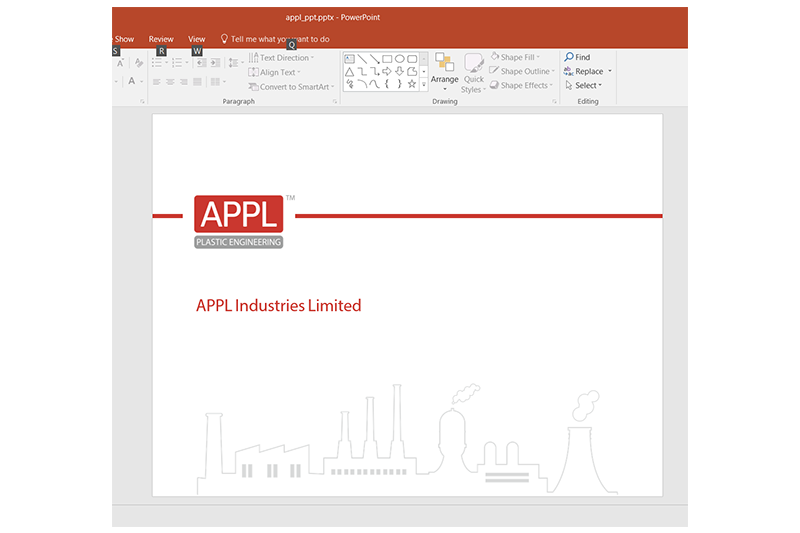
Task: Align paragraph text right
Action: (184, 82)
